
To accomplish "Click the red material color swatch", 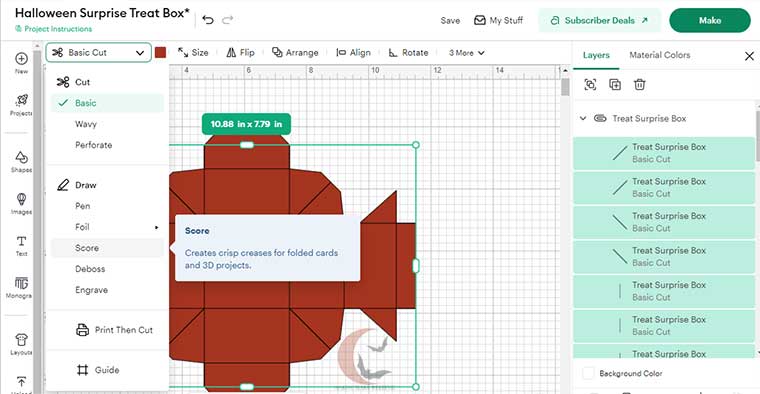I will [160, 52].
